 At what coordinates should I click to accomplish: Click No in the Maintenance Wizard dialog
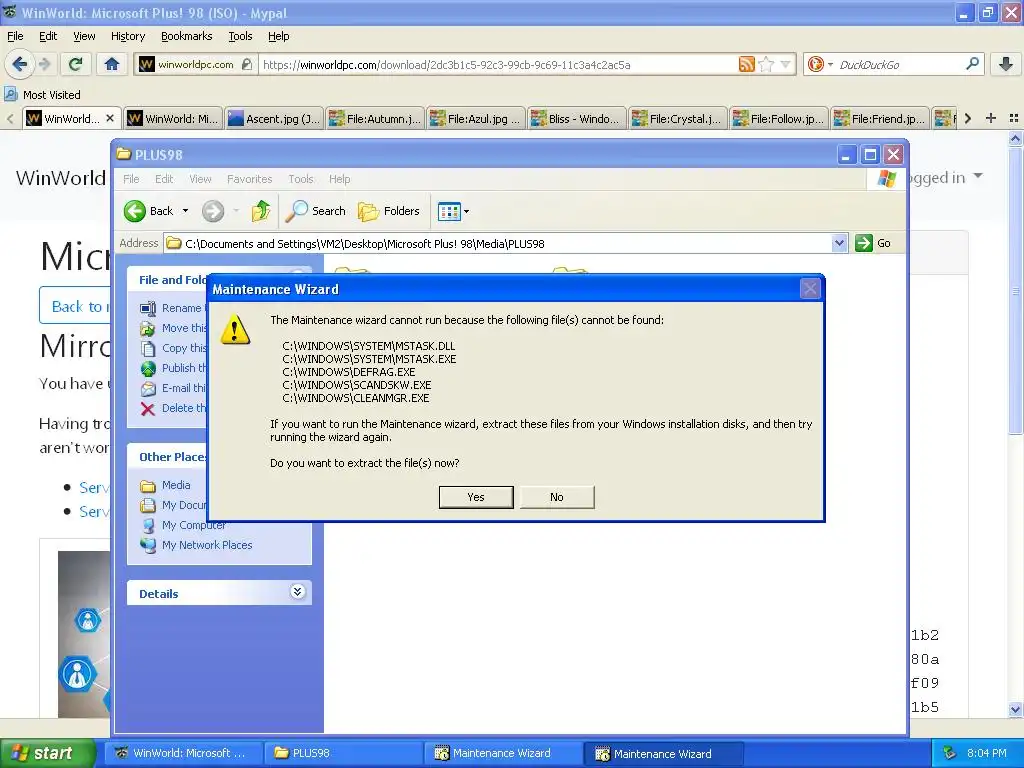(x=556, y=497)
